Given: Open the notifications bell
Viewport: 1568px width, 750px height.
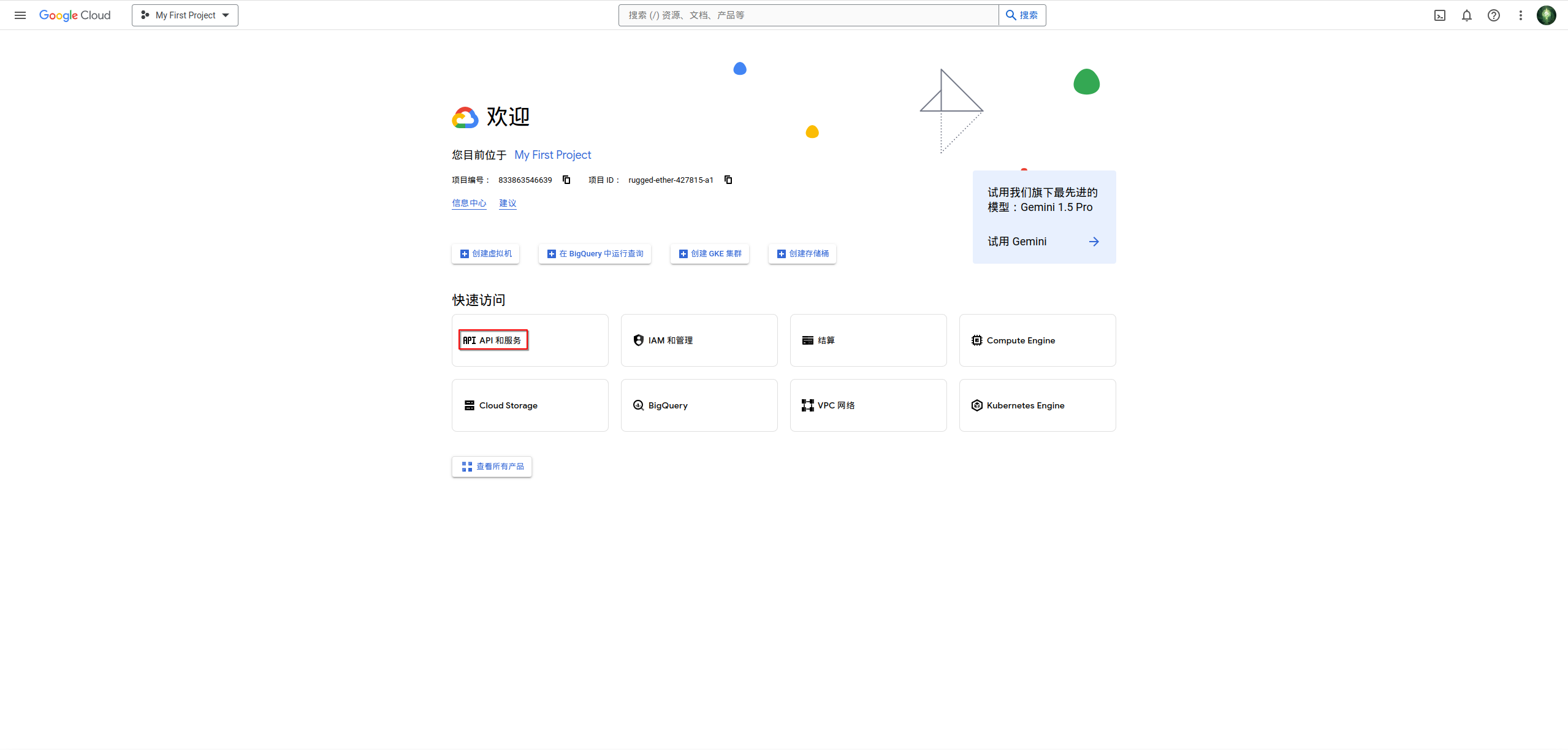Looking at the screenshot, I should [x=1467, y=15].
